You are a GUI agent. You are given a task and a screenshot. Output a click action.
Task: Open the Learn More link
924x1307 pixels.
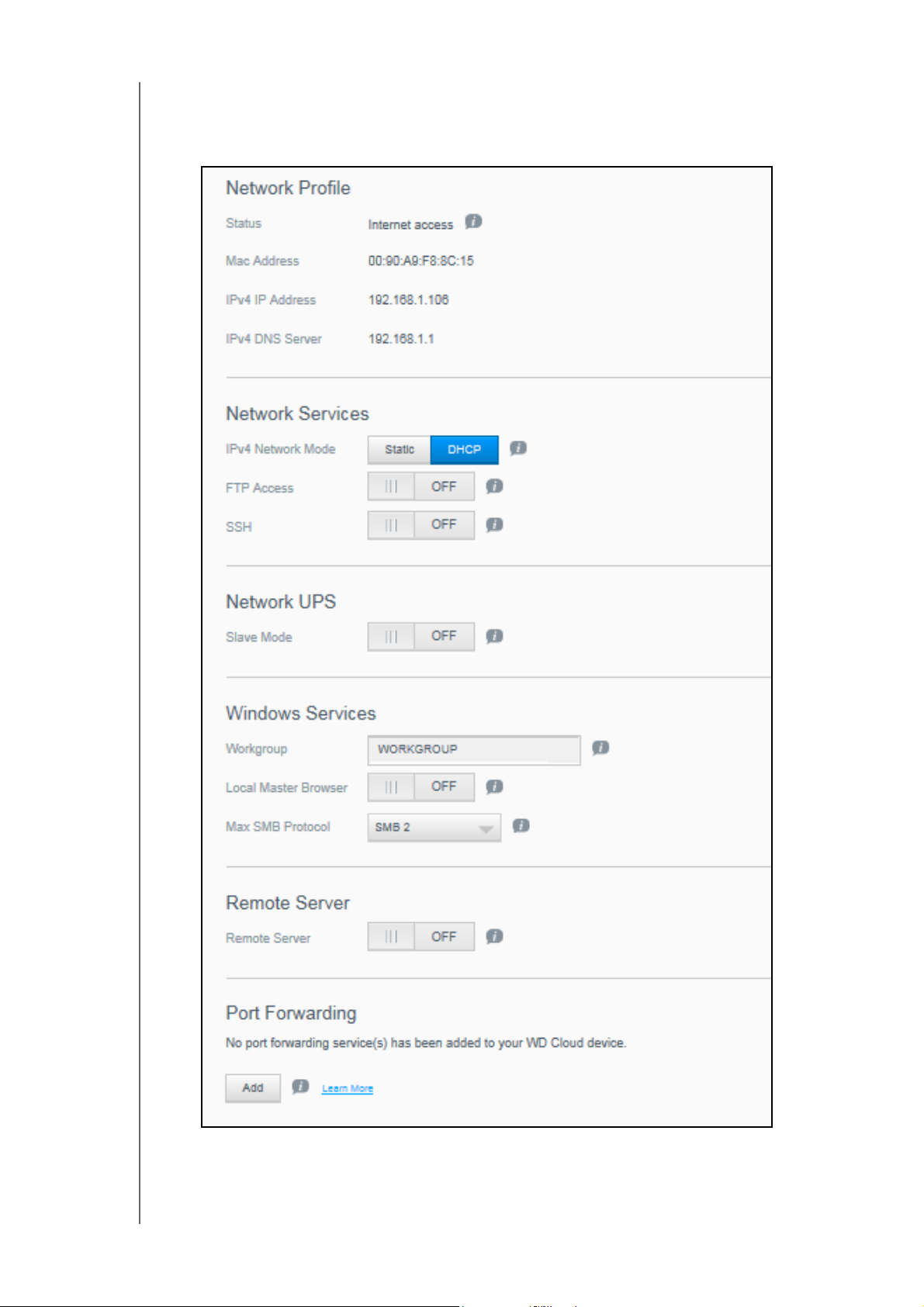pos(348,1088)
